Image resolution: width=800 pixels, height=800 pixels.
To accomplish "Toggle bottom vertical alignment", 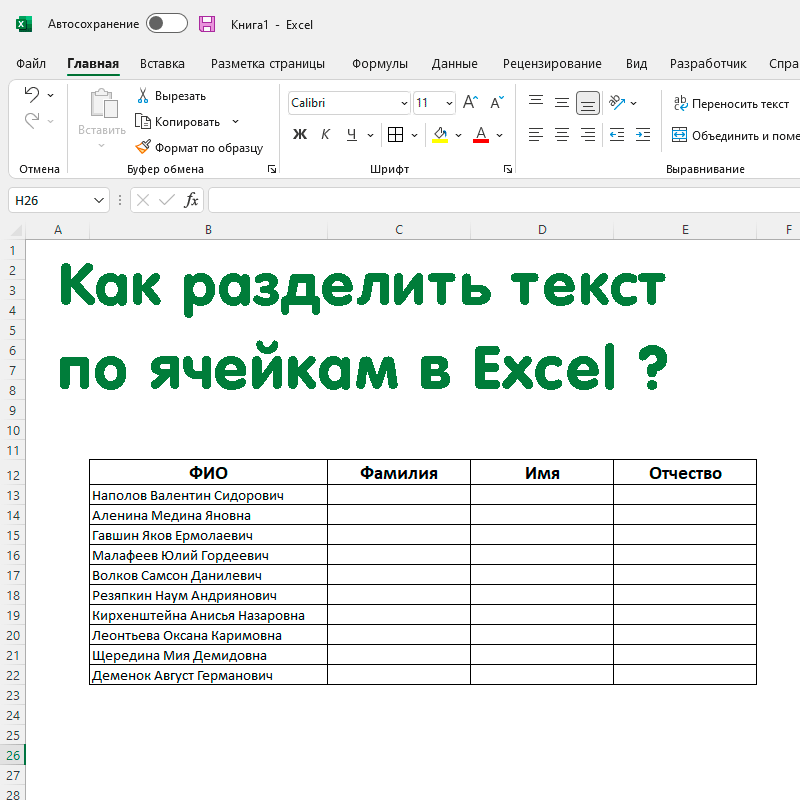I will click(588, 103).
